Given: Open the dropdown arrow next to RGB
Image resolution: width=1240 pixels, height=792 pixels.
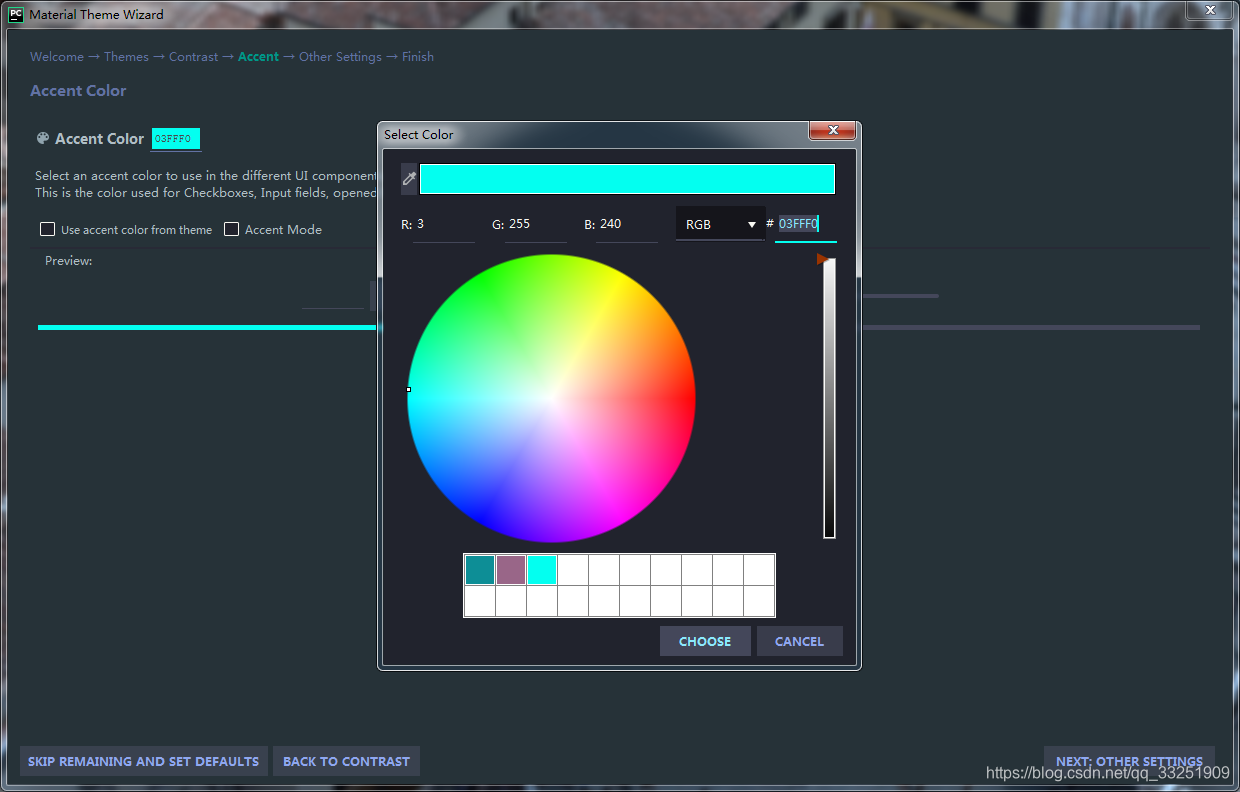Looking at the screenshot, I should pyautogui.click(x=751, y=223).
